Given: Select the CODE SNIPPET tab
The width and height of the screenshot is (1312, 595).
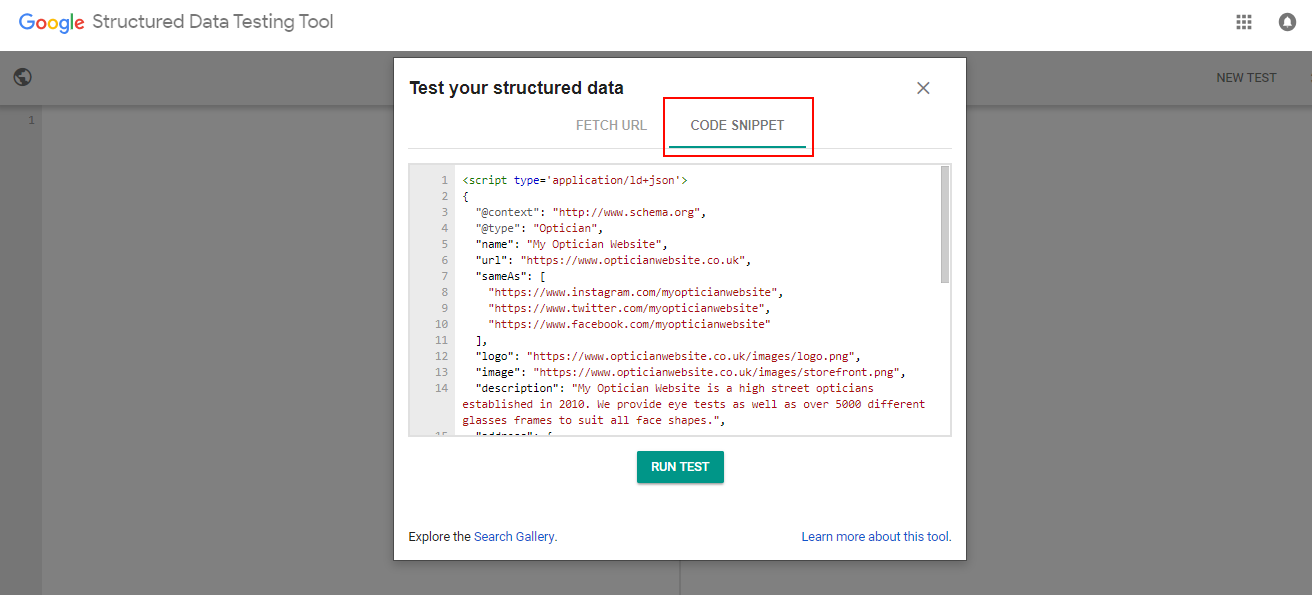Looking at the screenshot, I should pyautogui.click(x=738, y=124).
